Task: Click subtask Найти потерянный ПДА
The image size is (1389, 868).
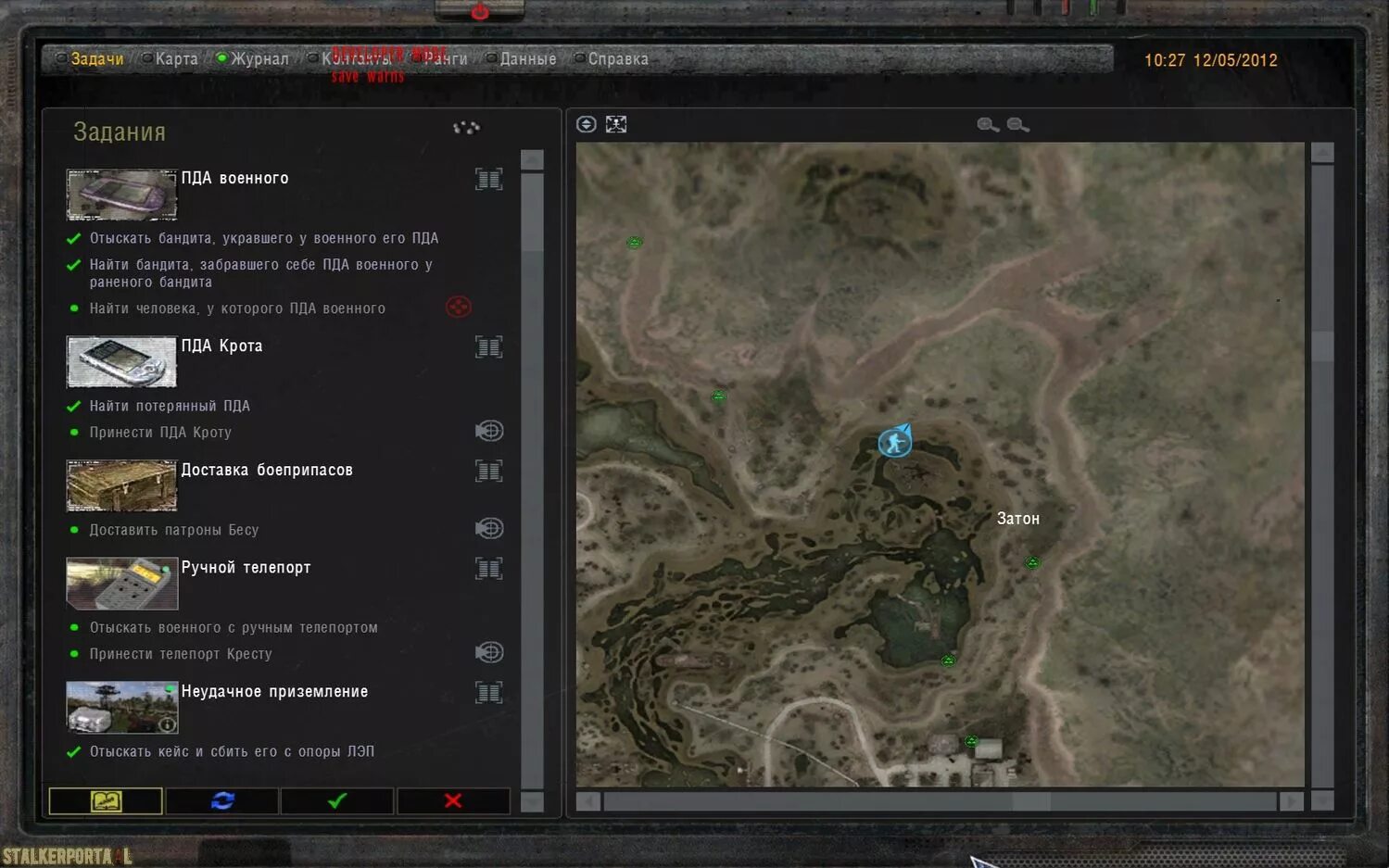Action: pos(170,406)
